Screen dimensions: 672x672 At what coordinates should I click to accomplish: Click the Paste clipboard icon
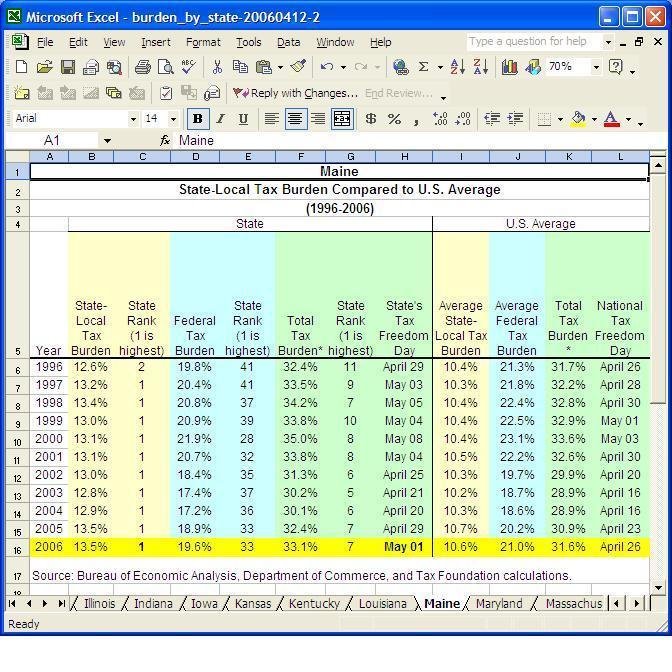(264, 67)
